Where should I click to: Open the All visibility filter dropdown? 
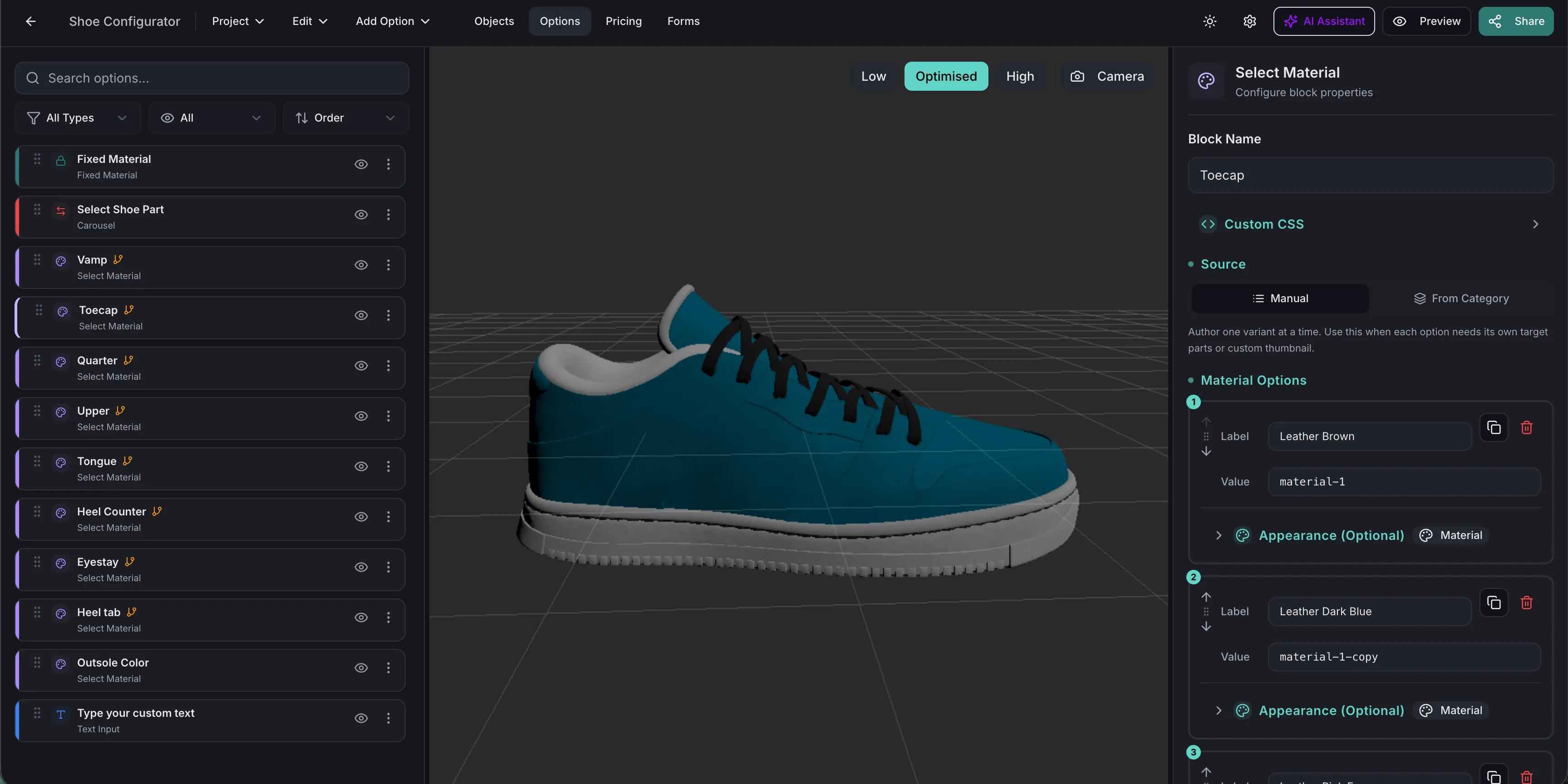211,118
